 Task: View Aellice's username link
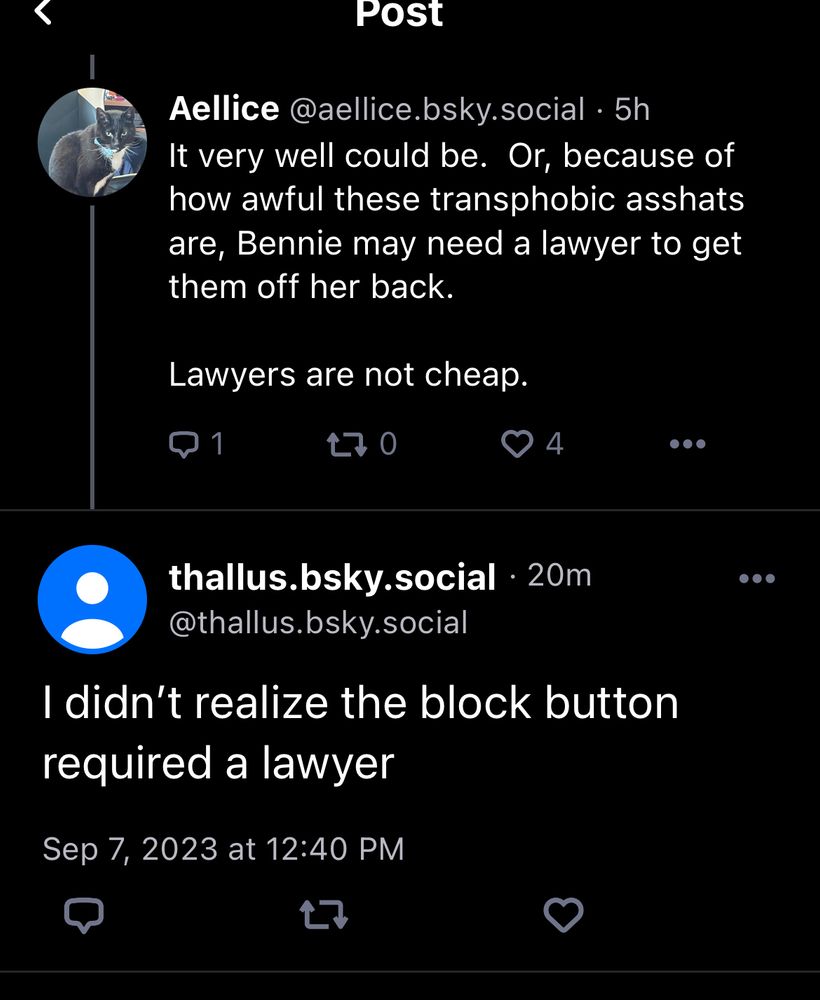[x=224, y=108]
